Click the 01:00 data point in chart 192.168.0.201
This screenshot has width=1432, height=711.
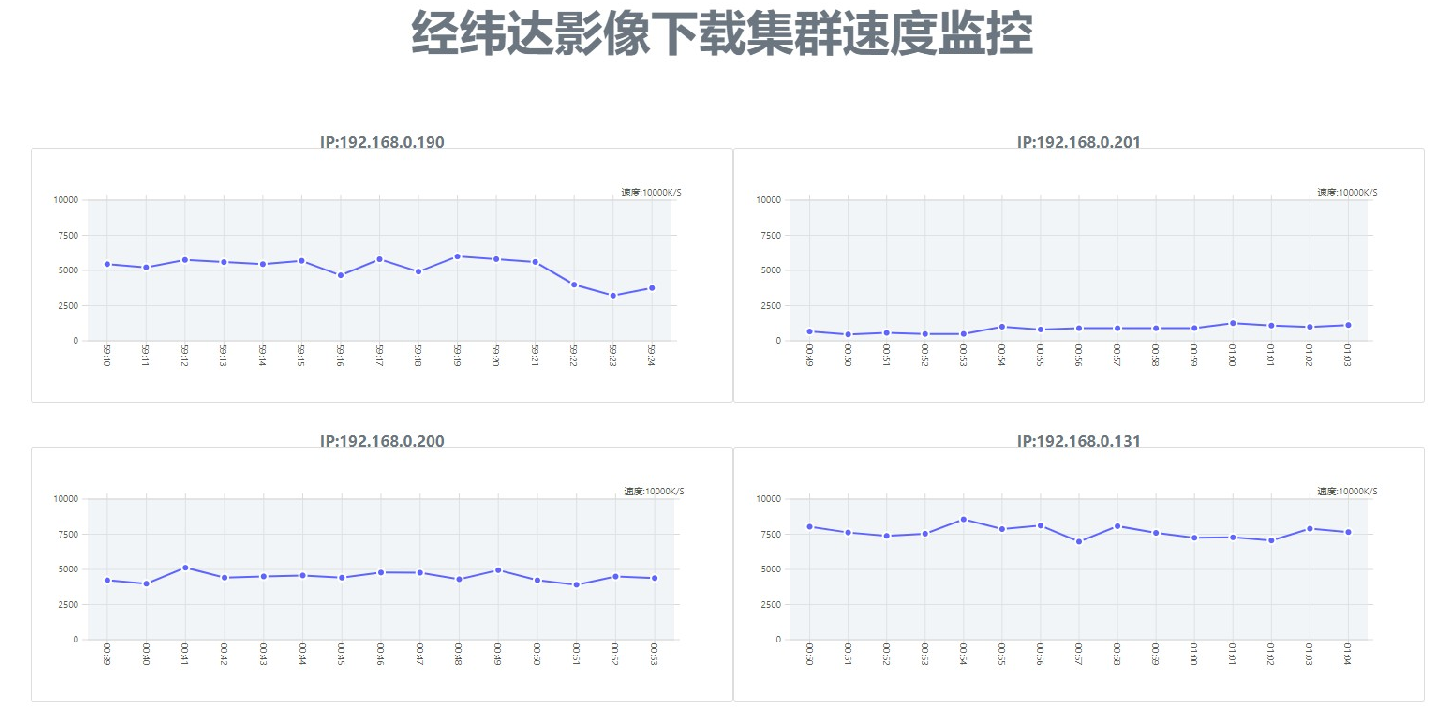[1233, 323]
